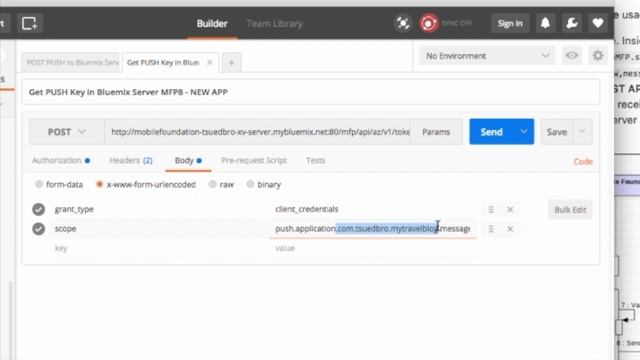Click the request URL field
The width and height of the screenshot is (640, 360).
[x=258, y=132]
